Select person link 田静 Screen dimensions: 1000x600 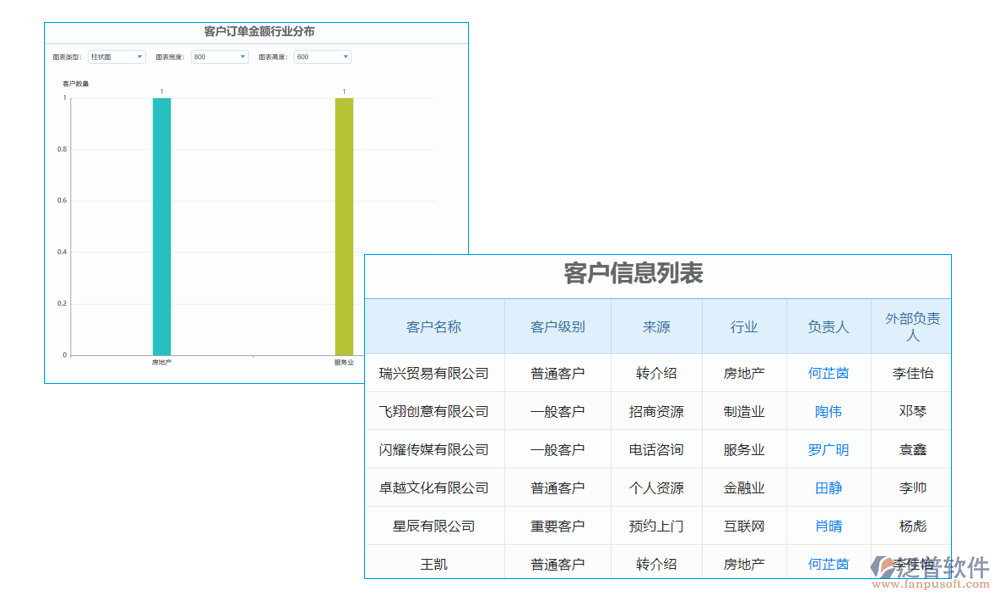(828, 487)
